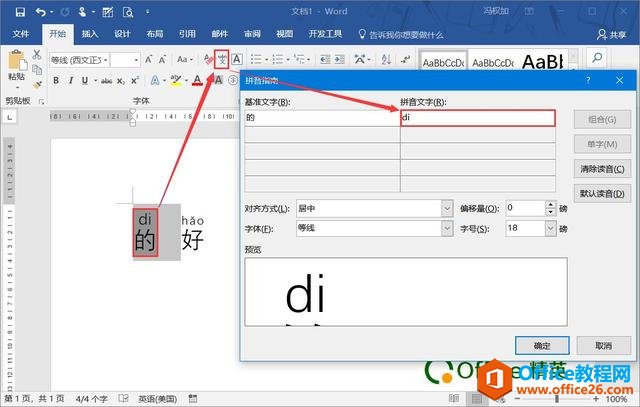Click the Undo arrow in the quick access toolbar

coord(41,11)
